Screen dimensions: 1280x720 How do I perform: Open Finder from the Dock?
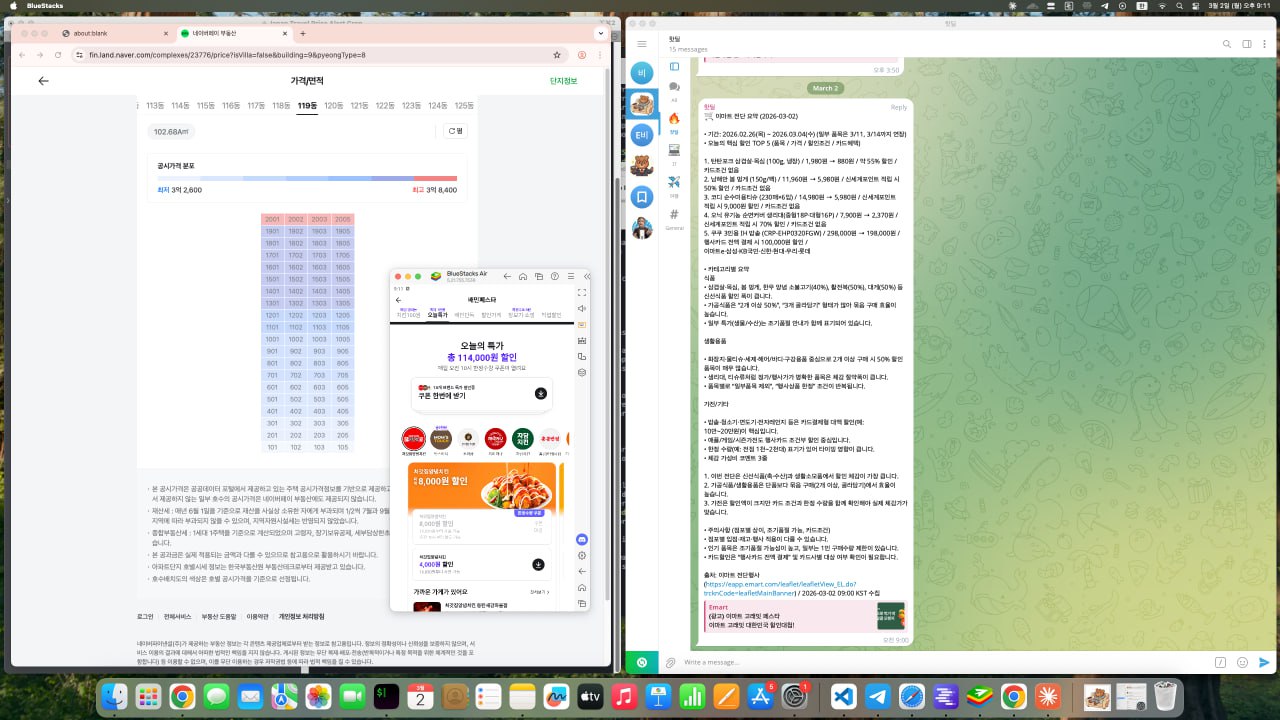coord(115,696)
